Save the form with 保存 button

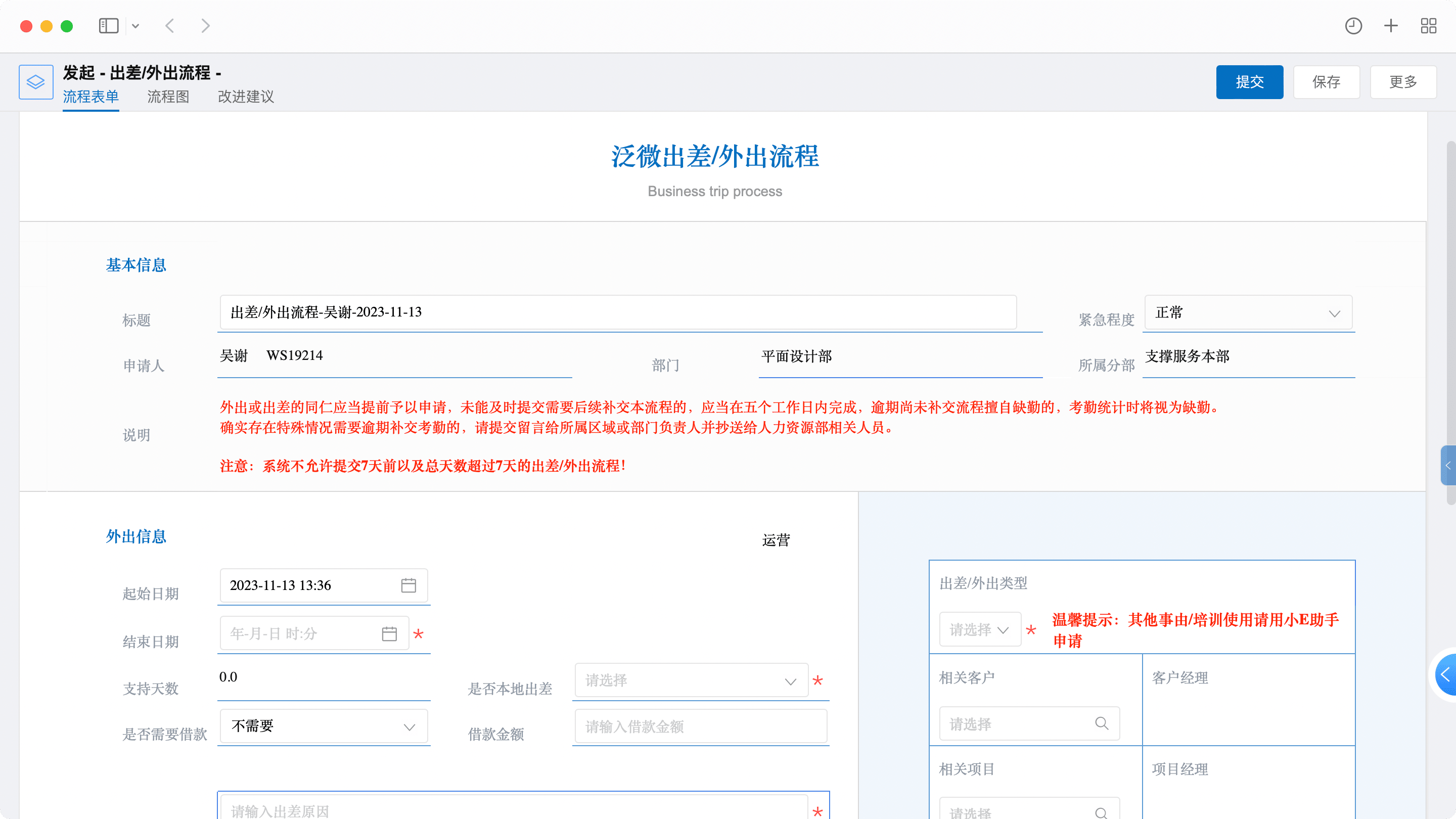point(1327,82)
